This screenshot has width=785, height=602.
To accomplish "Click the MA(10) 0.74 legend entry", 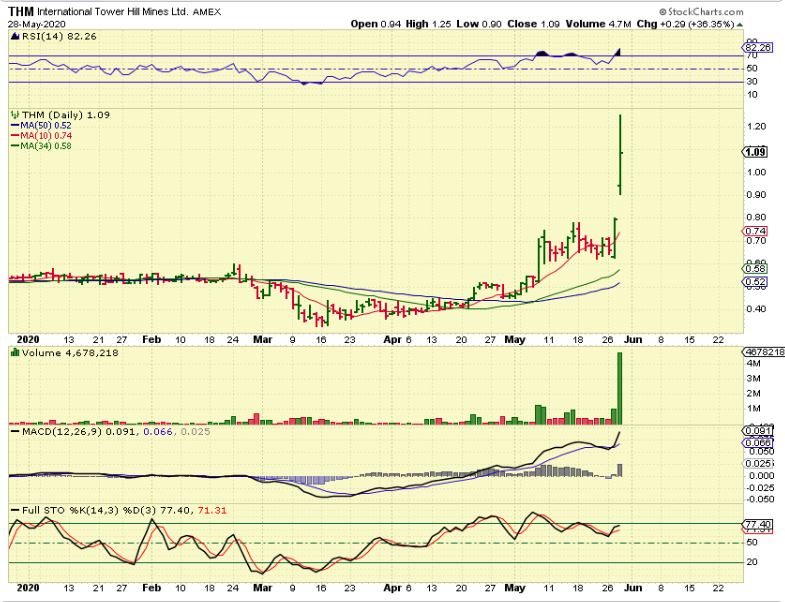I will (41, 135).
